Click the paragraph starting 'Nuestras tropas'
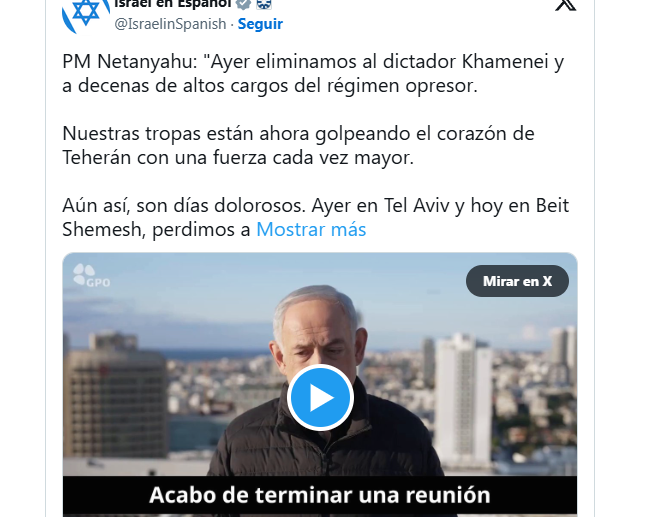Screen dimensions: 652x517 click(x=298, y=146)
